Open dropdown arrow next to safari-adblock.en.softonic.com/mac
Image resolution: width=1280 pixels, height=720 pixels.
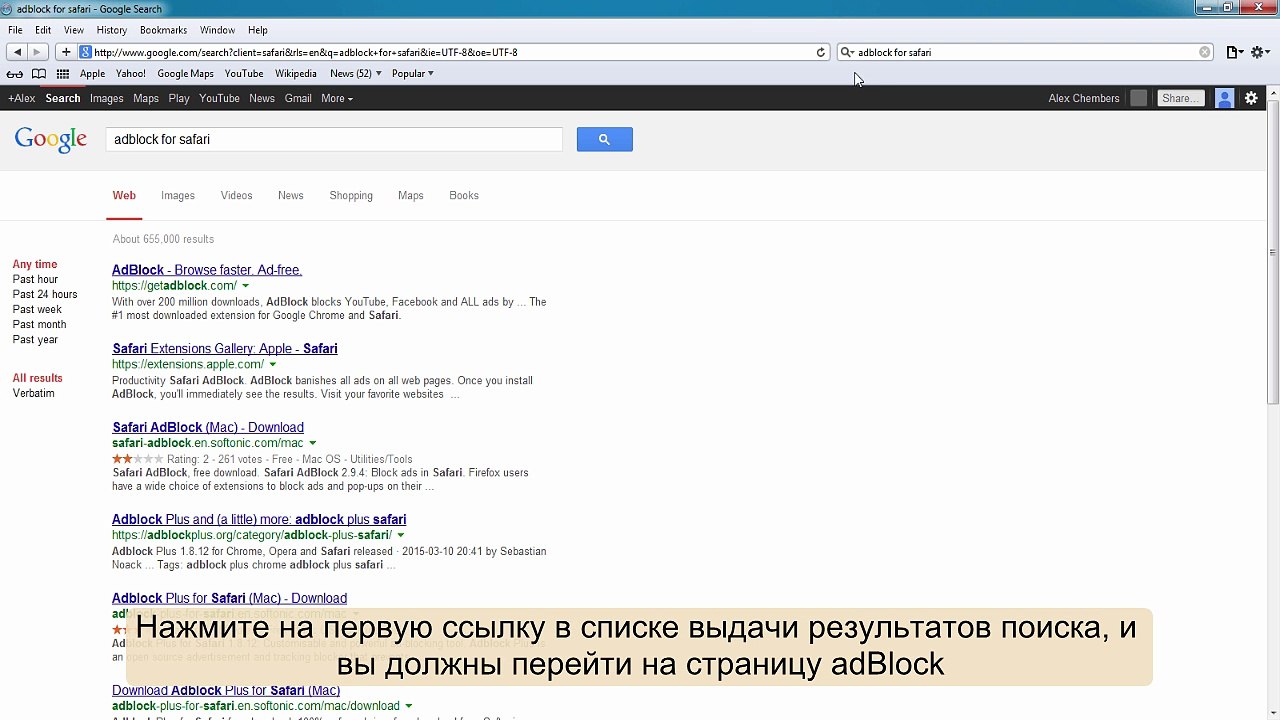point(313,443)
